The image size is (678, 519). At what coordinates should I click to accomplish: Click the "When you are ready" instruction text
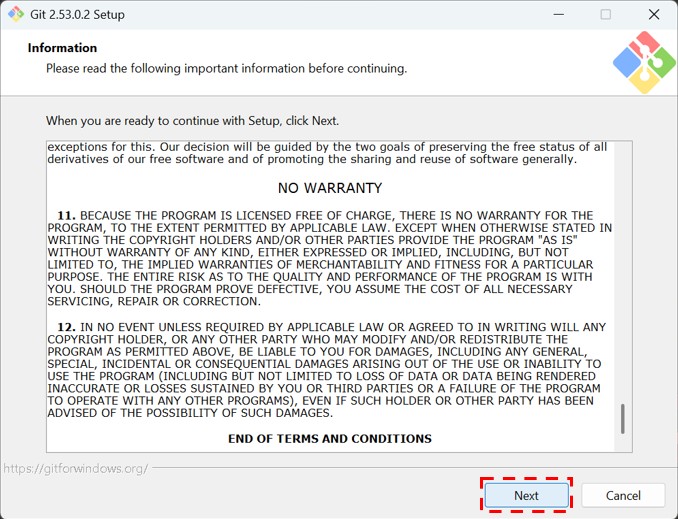192,121
